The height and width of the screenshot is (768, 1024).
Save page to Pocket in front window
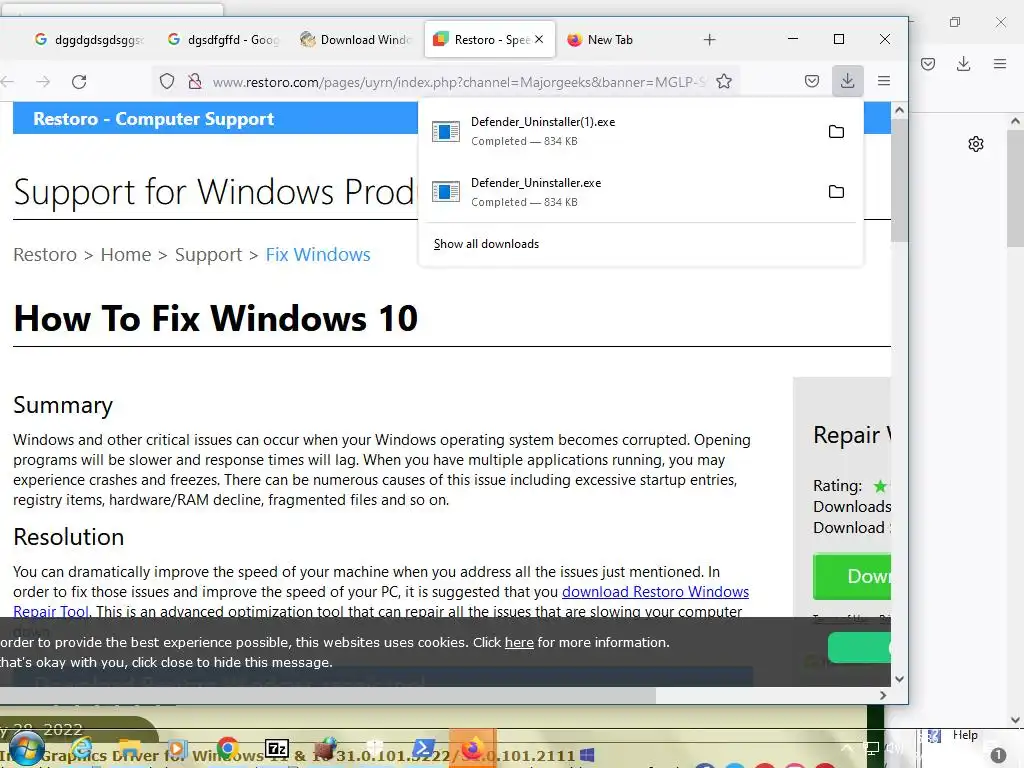click(x=812, y=81)
